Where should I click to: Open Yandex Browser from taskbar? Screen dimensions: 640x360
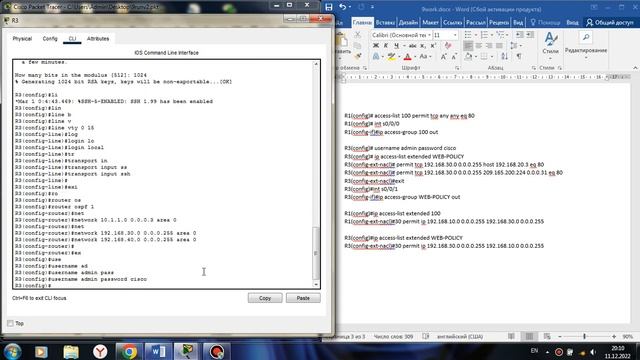[x=100, y=351]
